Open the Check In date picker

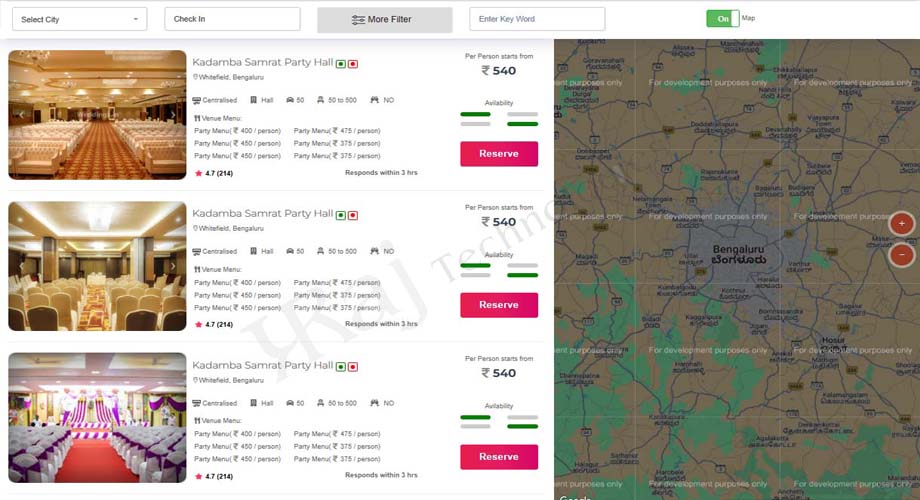[232, 19]
